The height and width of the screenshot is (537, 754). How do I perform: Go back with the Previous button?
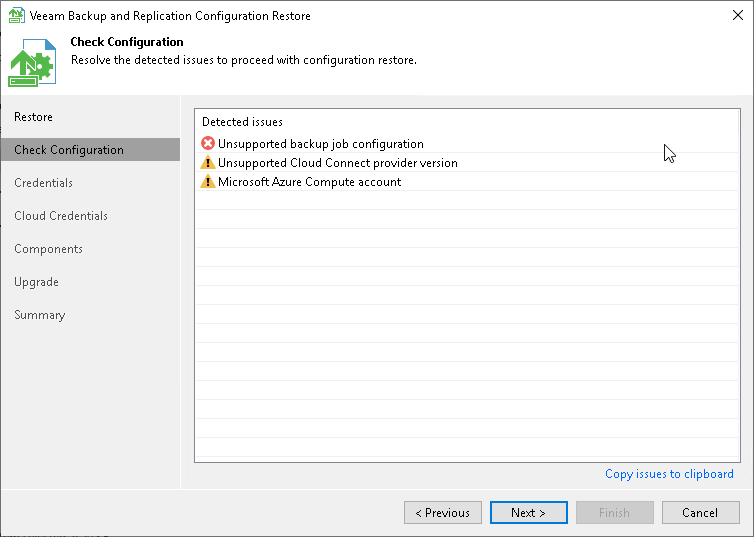[x=442, y=512]
